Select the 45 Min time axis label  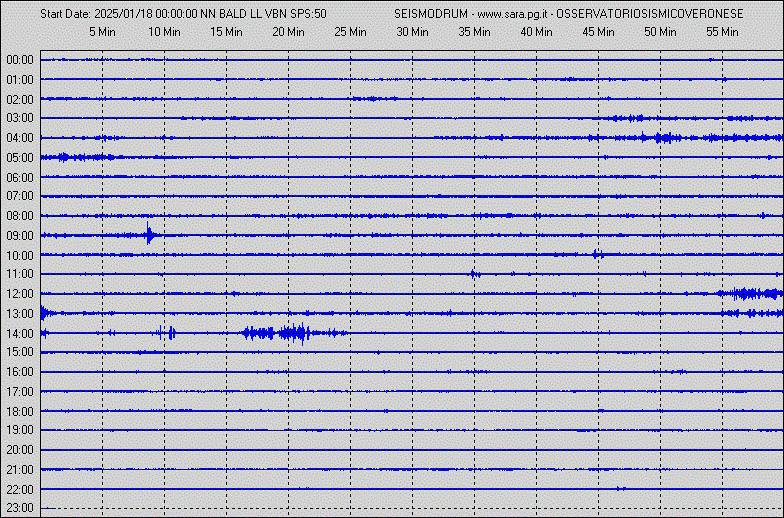point(598,32)
